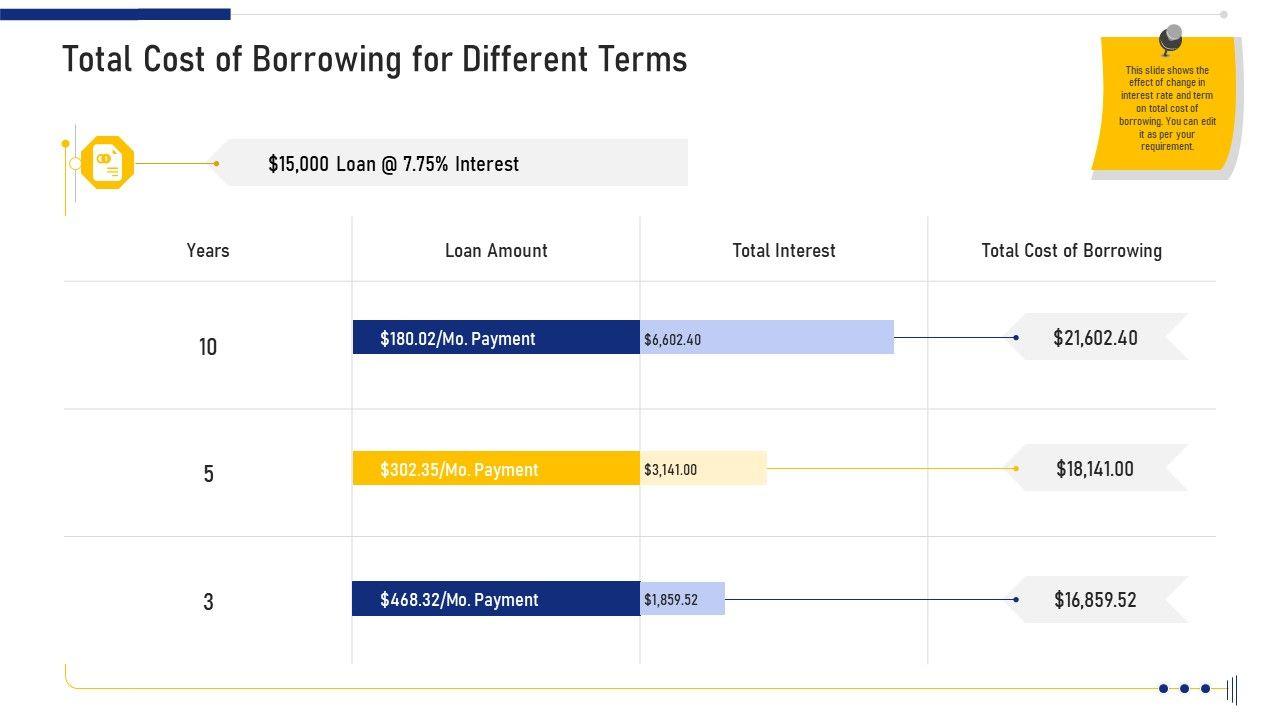Screen dimensions: 1280x720
Task: Click the yellow octagon document icon
Action: coord(107,162)
